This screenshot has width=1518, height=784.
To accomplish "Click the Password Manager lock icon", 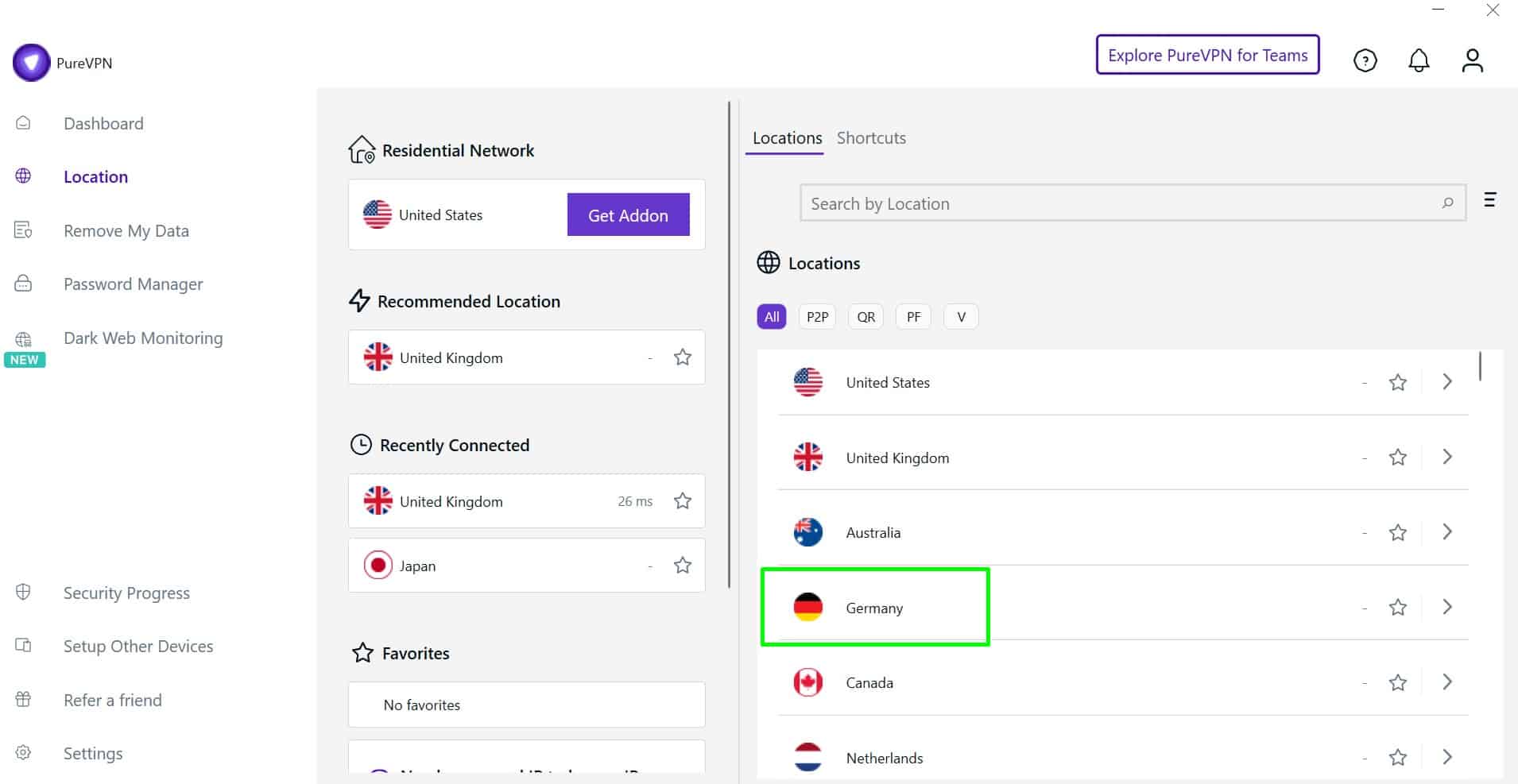I will point(23,284).
